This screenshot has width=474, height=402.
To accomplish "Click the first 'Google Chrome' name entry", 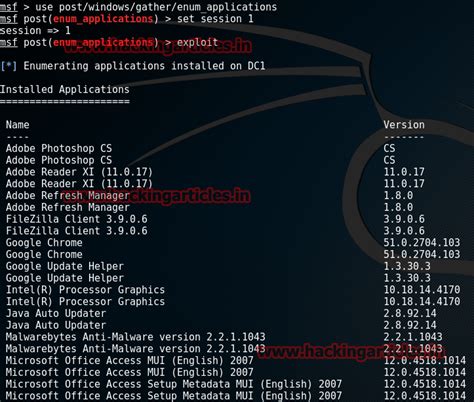I will click(x=44, y=243).
